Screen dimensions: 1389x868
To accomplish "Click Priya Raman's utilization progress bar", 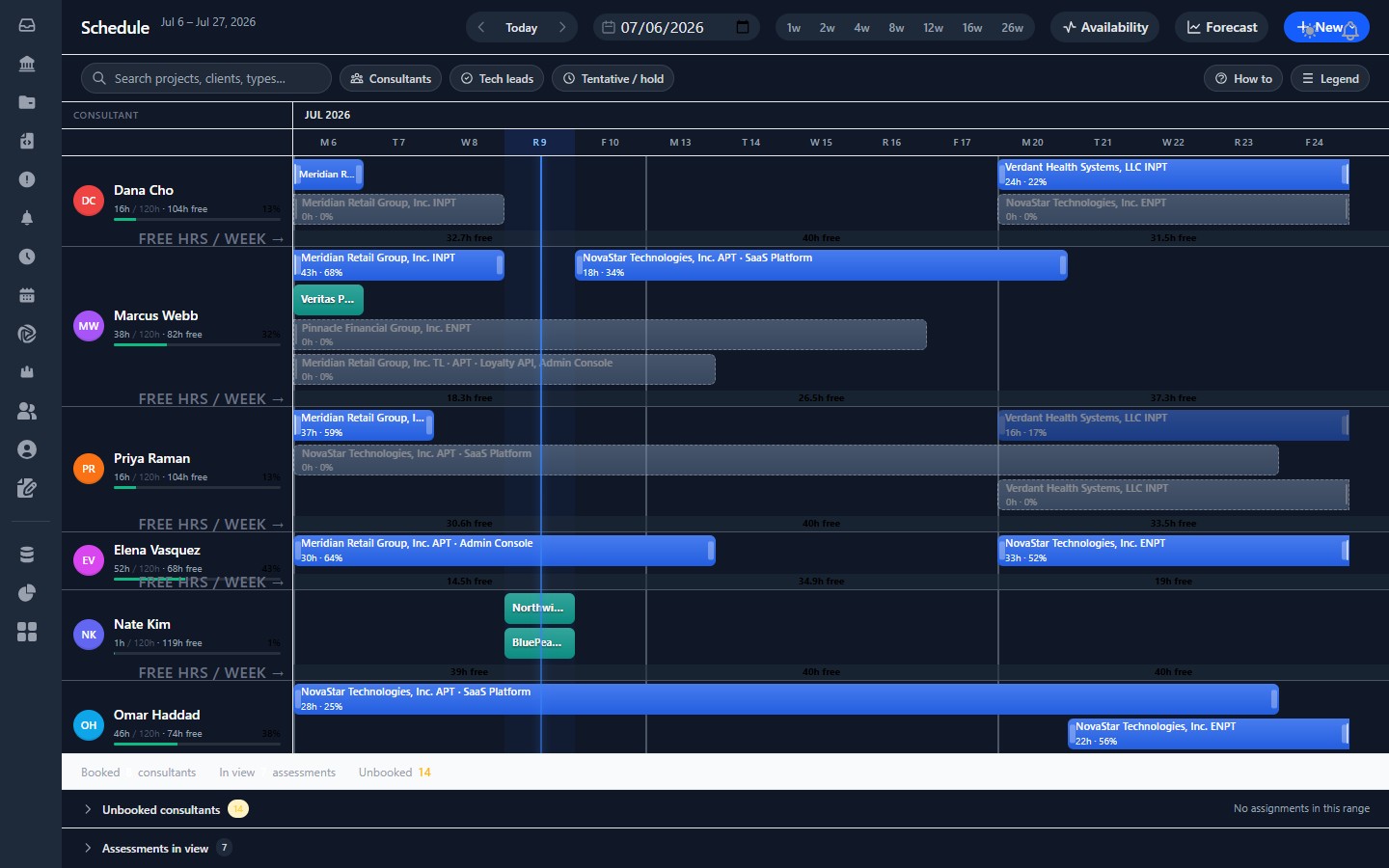I will click(197, 487).
